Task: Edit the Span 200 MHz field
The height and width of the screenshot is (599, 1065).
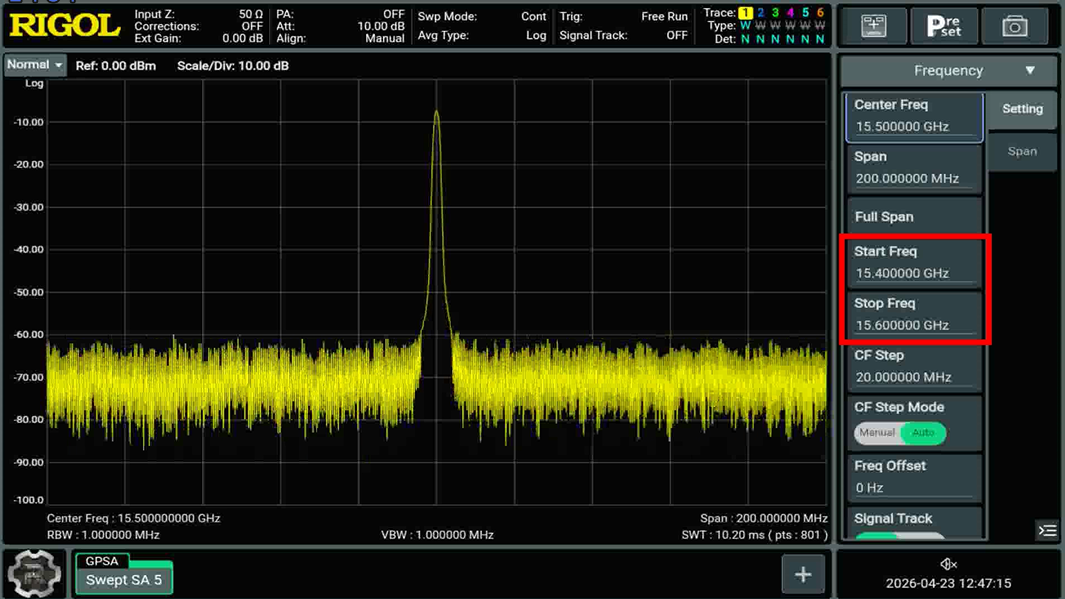Action: [914, 168]
